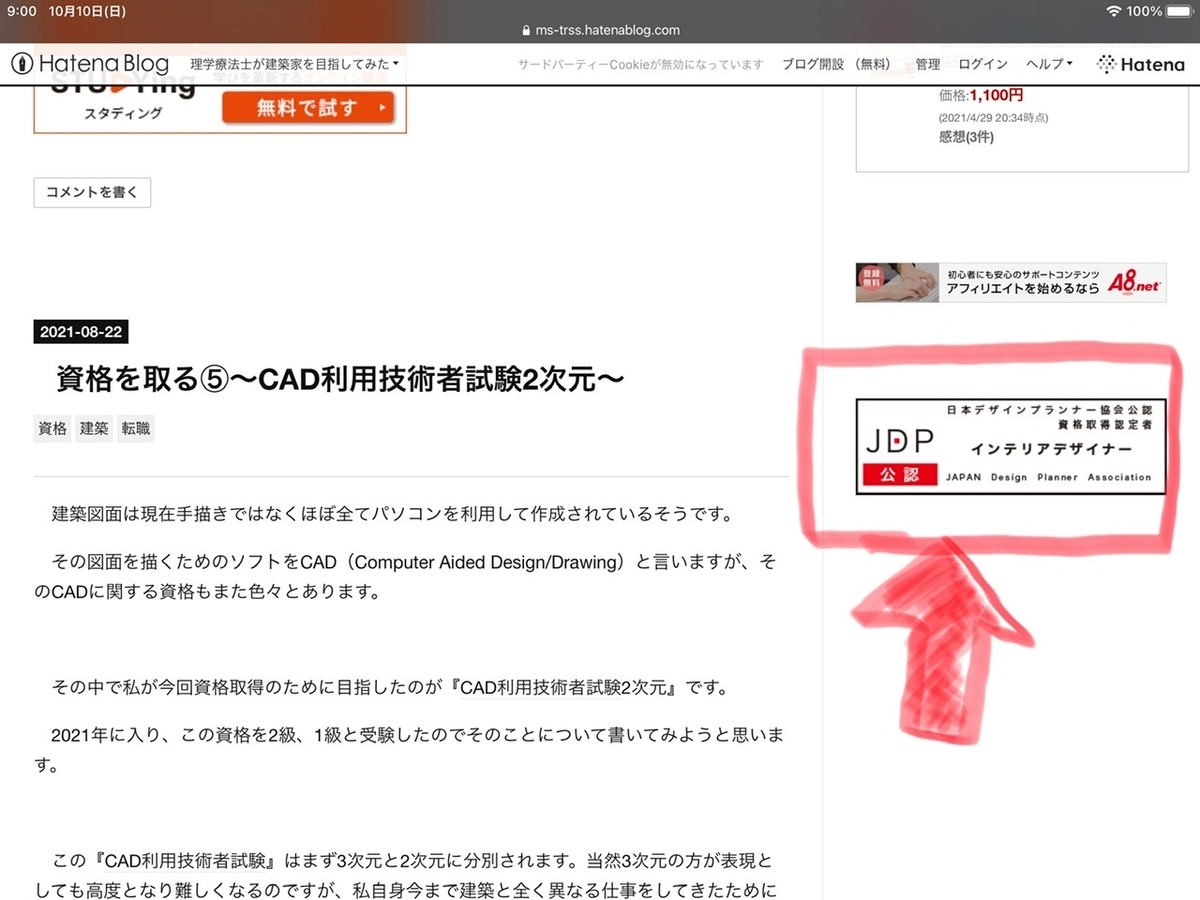1200x900 pixels.
Task: Tap the ms-trss.hatenablog.com address bar
Action: pyautogui.click(x=600, y=30)
